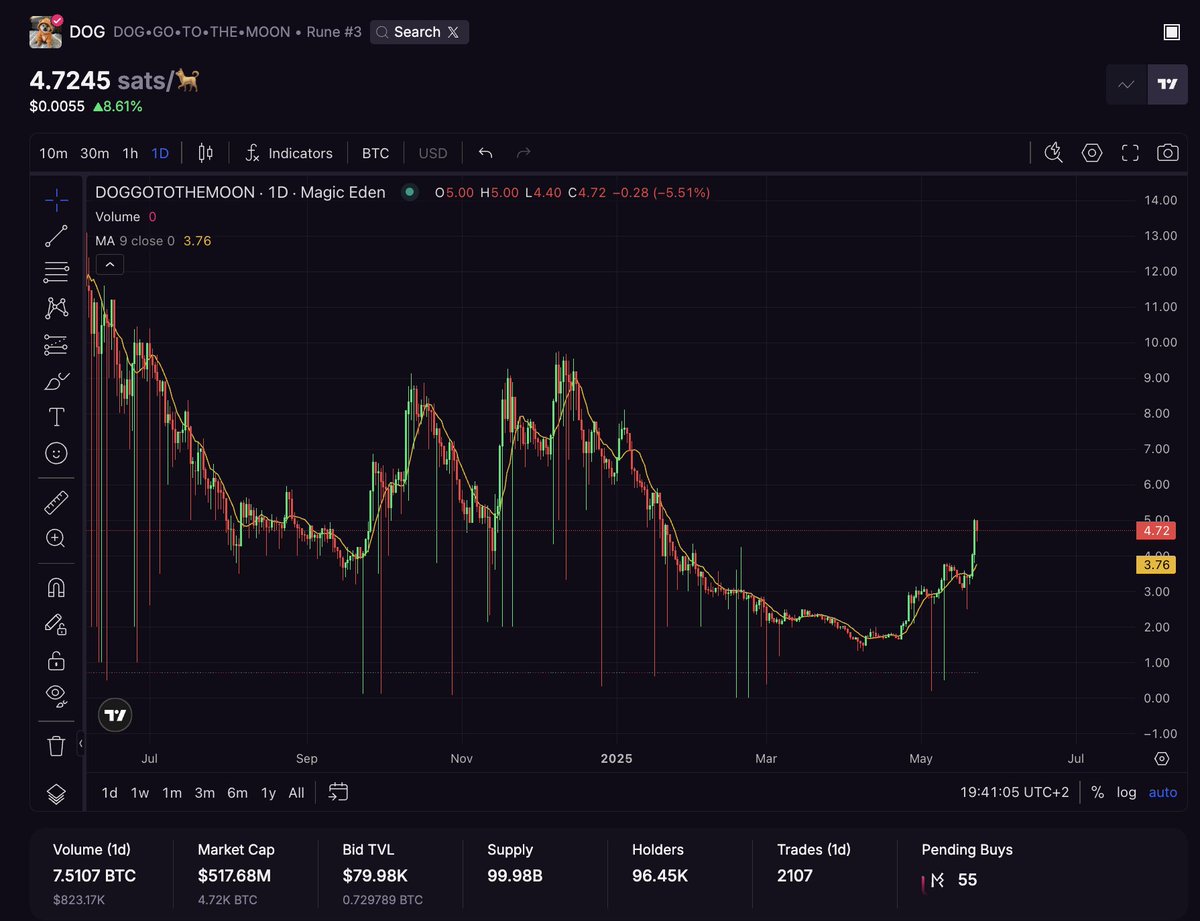Open the emoji icons tool
Screen dimensions: 1200x921
57,453
